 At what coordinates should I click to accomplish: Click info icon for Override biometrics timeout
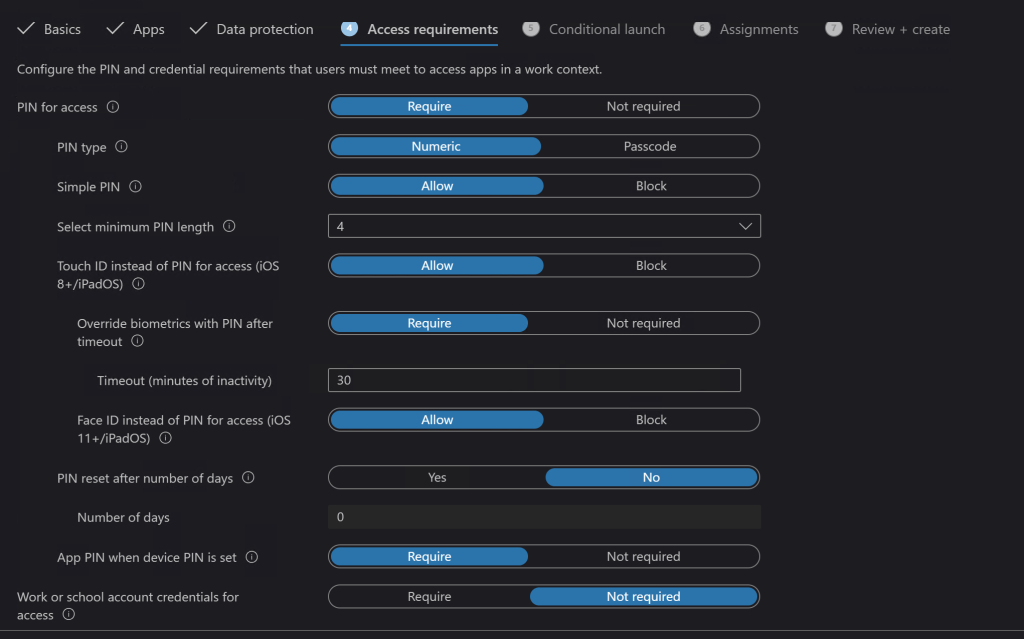pyautogui.click(x=138, y=342)
